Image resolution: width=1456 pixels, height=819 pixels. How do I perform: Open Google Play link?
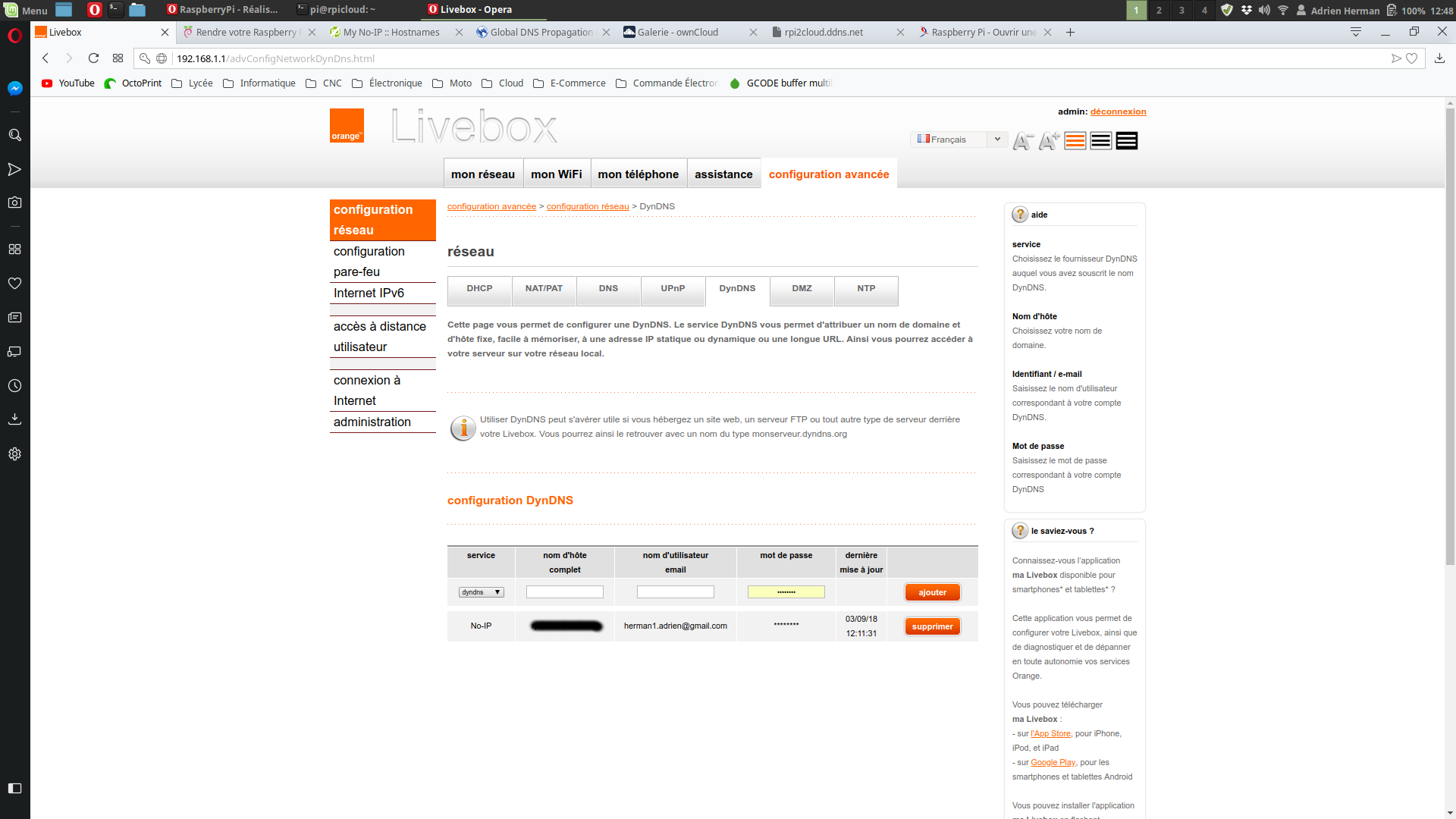pos(1053,762)
